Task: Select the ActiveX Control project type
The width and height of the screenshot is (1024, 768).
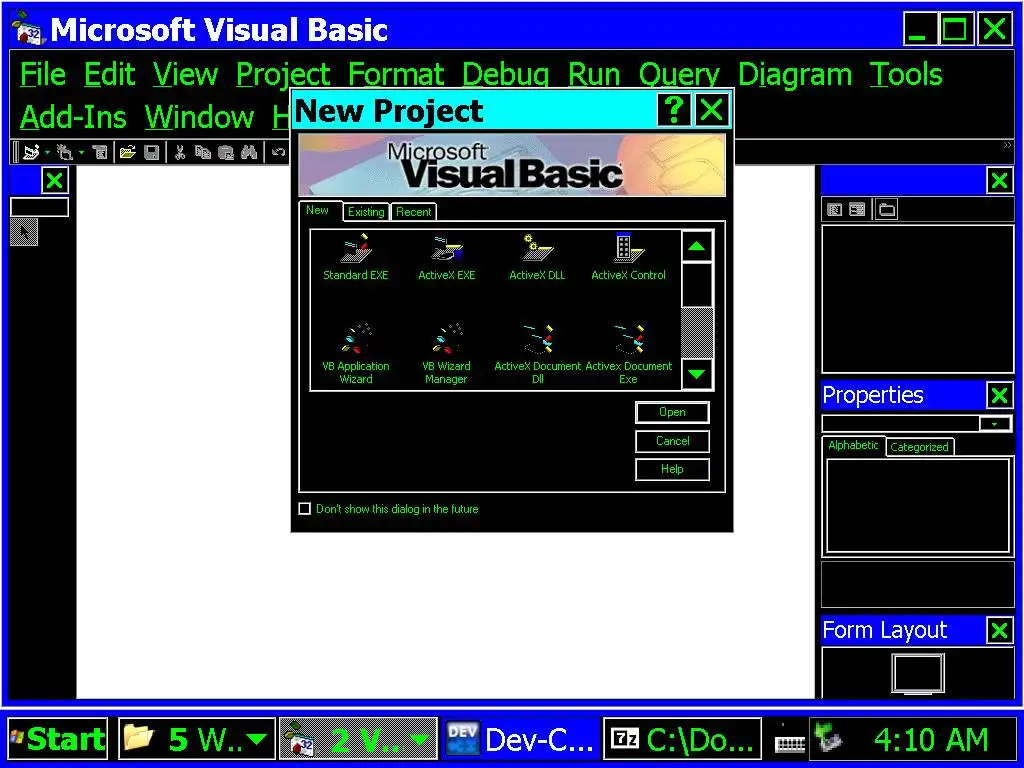Action: pos(628,258)
